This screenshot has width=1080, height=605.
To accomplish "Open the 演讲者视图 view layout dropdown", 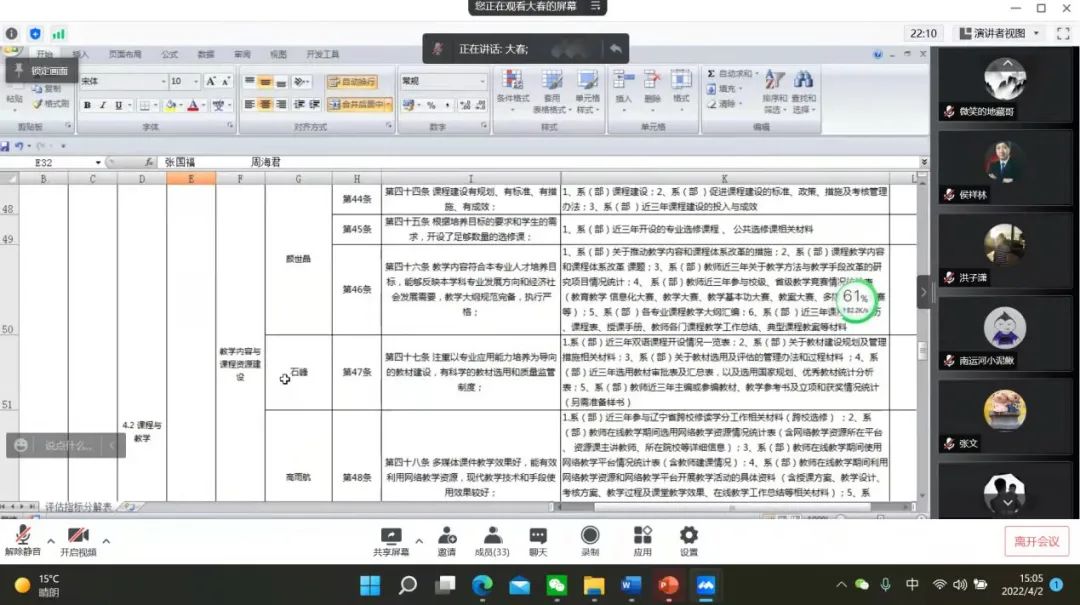I will tap(1006, 33).
